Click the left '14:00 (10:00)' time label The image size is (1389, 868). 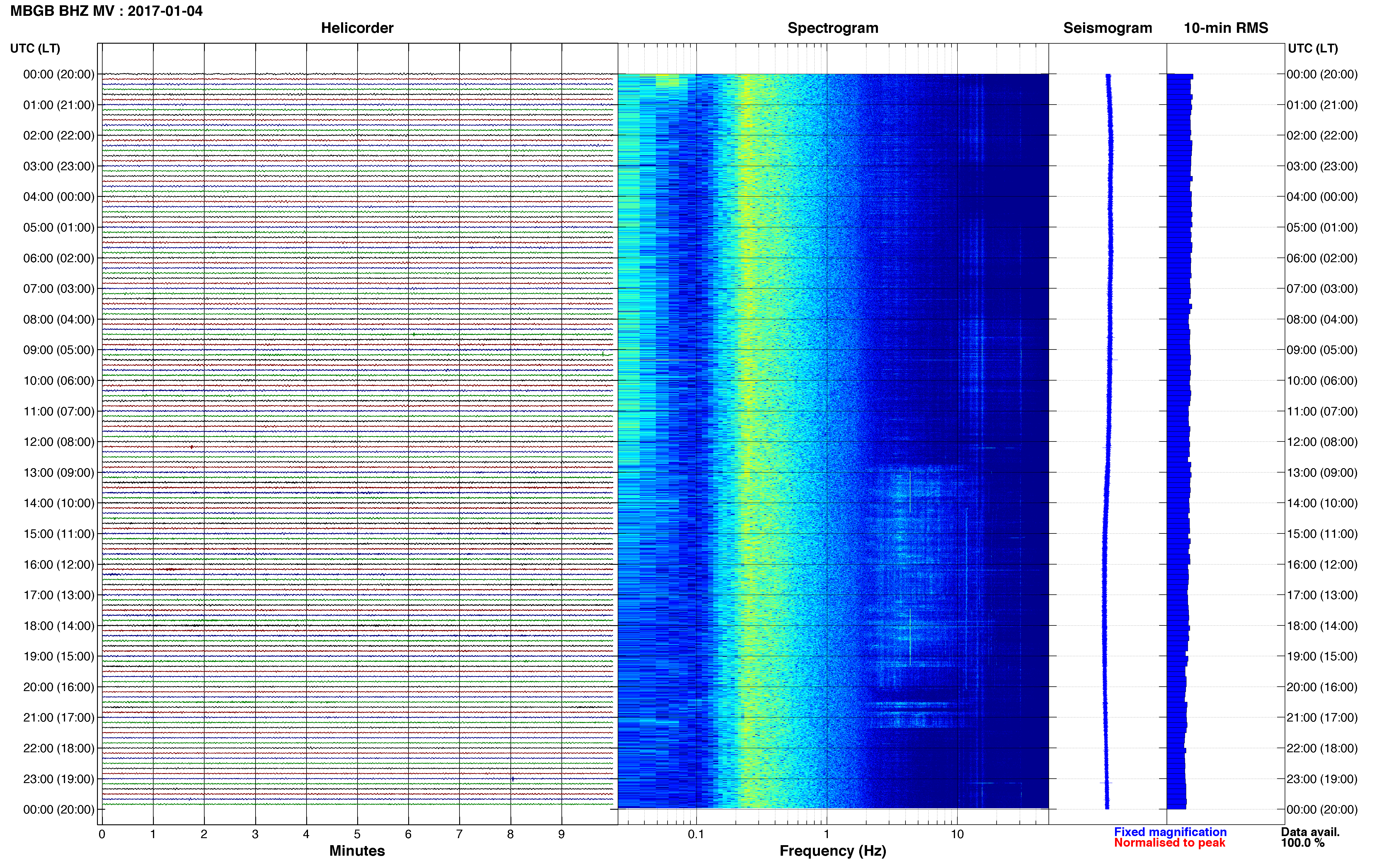click(x=59, y=504)
